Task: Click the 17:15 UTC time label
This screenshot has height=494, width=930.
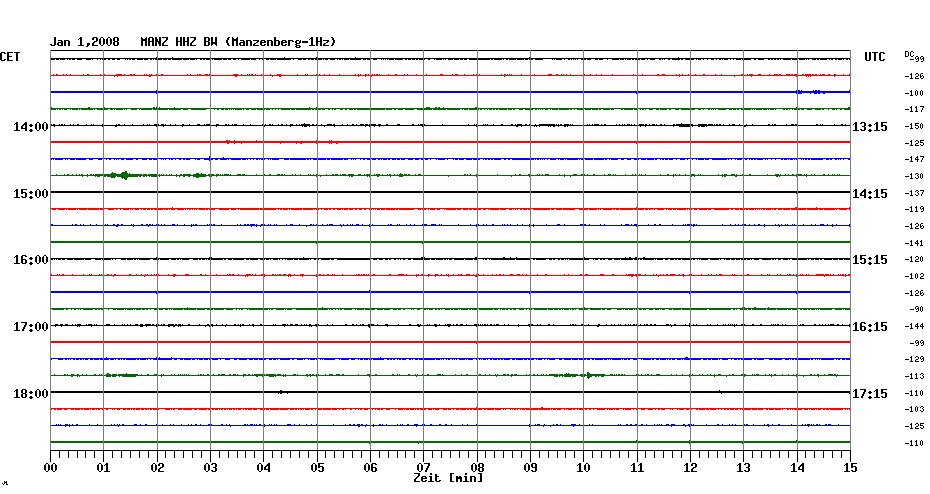Action: coord(870,394)
